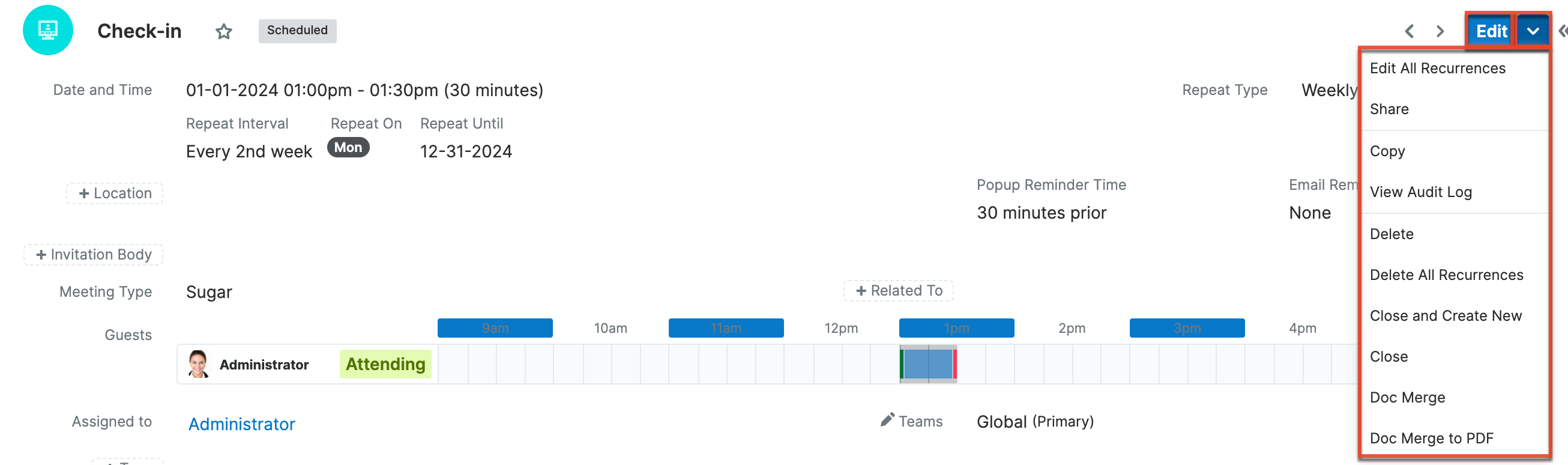Image resolution: width=1568 pixels, height=465 pixels.
Task: Collapse the Edit actions dropdown arrow
Action: click(x=1533, y=31)
